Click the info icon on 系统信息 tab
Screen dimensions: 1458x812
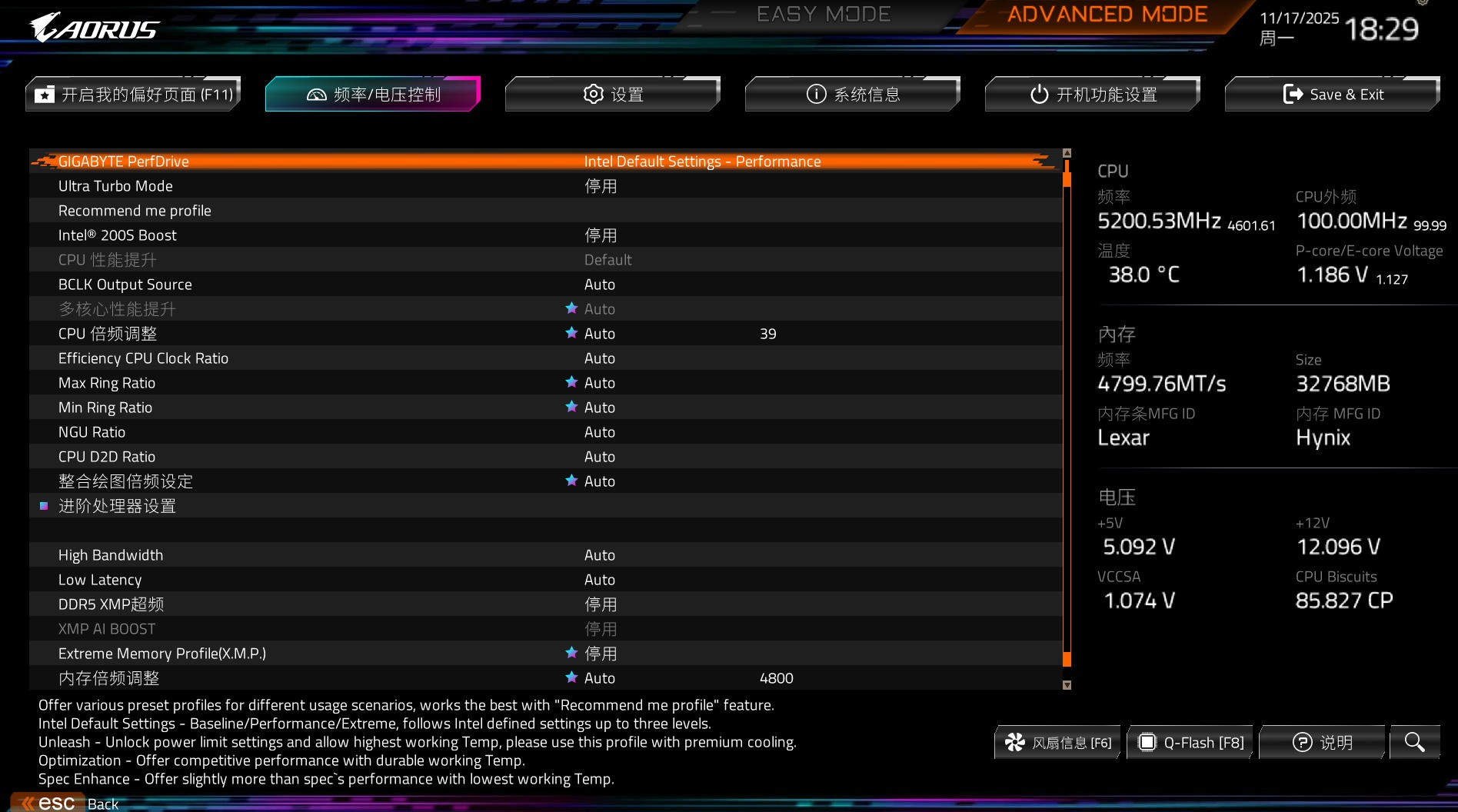pyautogui.click(x=817, y=93)
